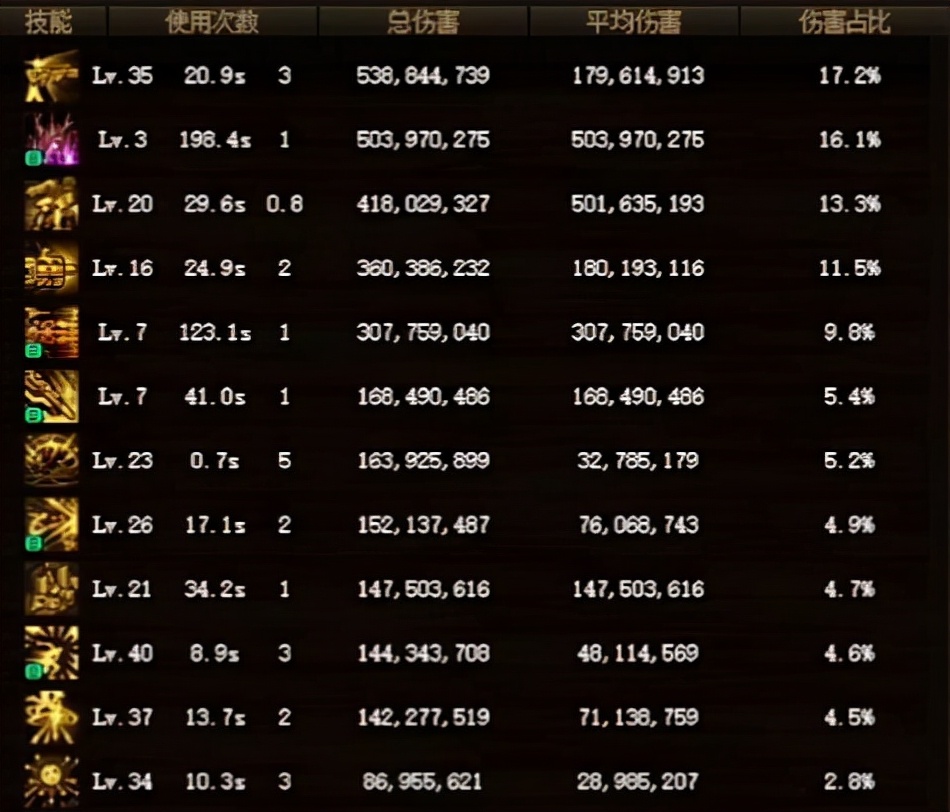The image size is (950, 812).
Task: Select the Lv.34 sun-shaped skill icon
Action: point(51,782)
